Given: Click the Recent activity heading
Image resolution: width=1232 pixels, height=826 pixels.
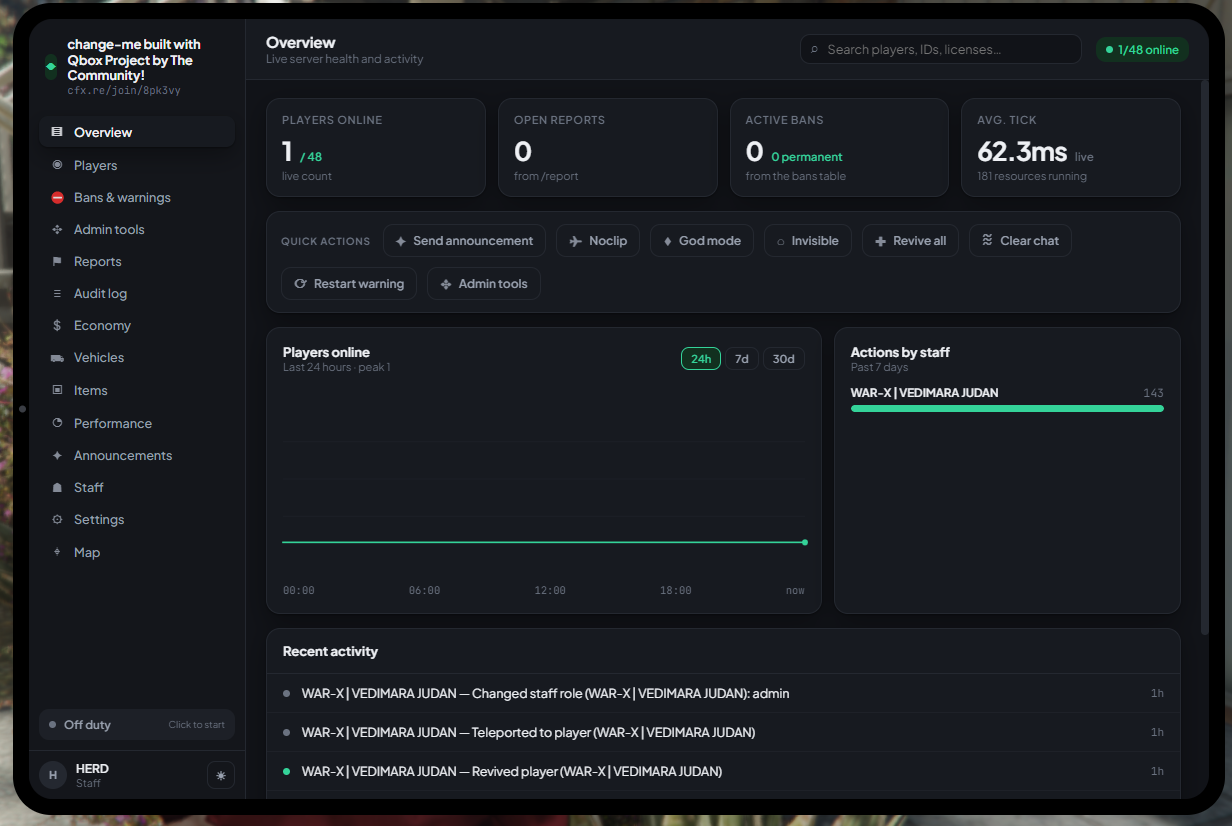Looking at the screenshot, I should (330, 651).
